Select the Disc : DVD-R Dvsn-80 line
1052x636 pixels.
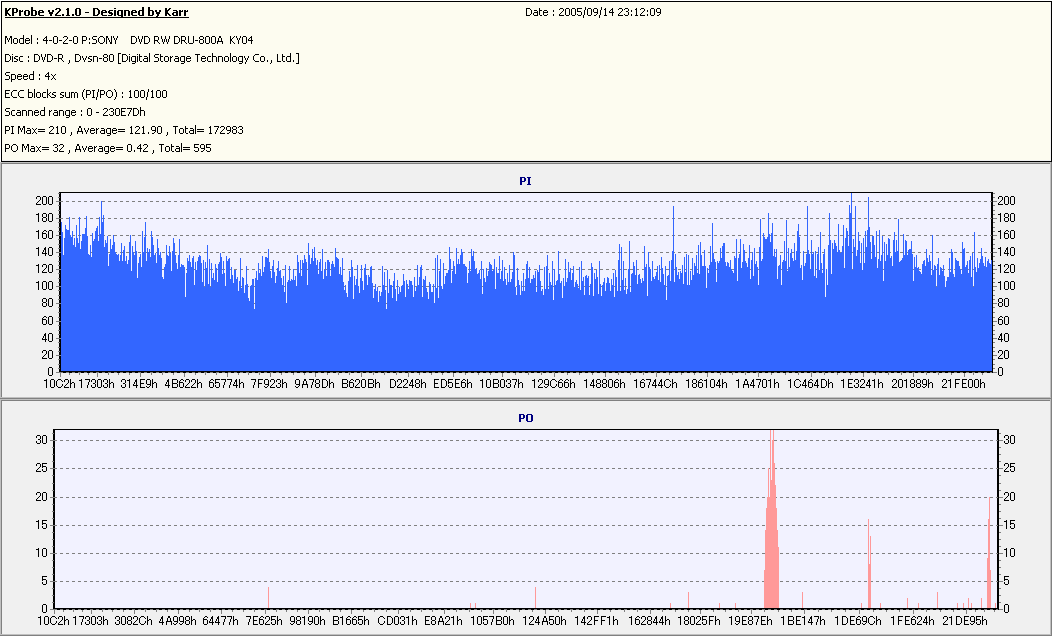(152, 58)
